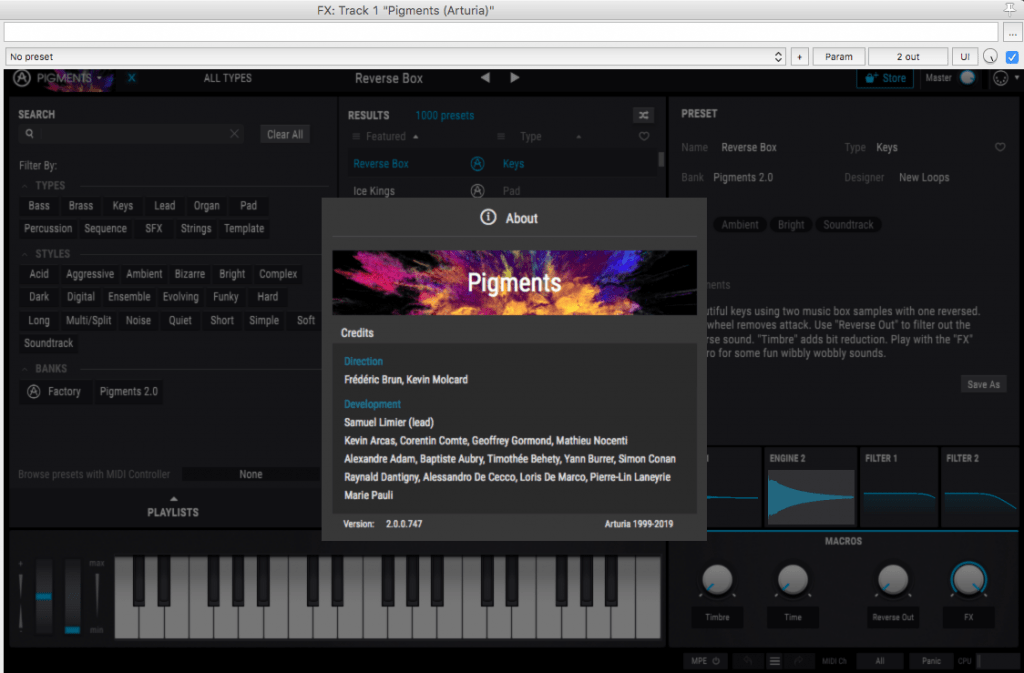Viewport: 1024px width, 673px height.
Task: Go to next preset arrow
Action: coord(515,78)
